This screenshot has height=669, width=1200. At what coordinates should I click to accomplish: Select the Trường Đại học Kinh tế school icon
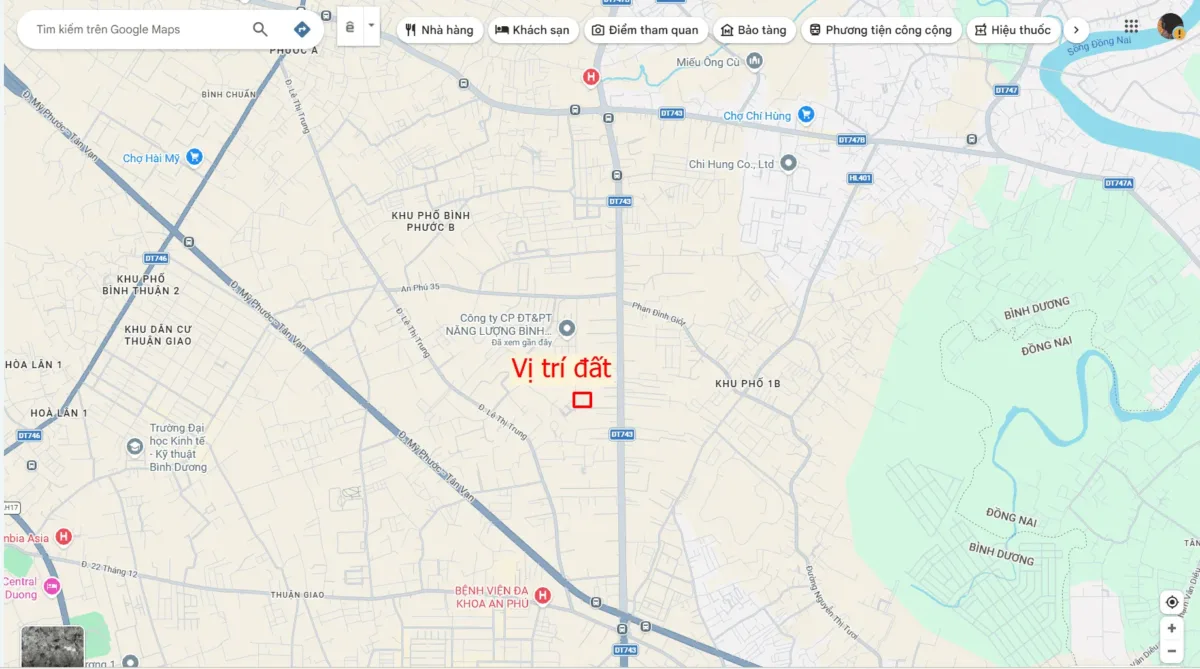pyautogui.click(x=135, y=447)
